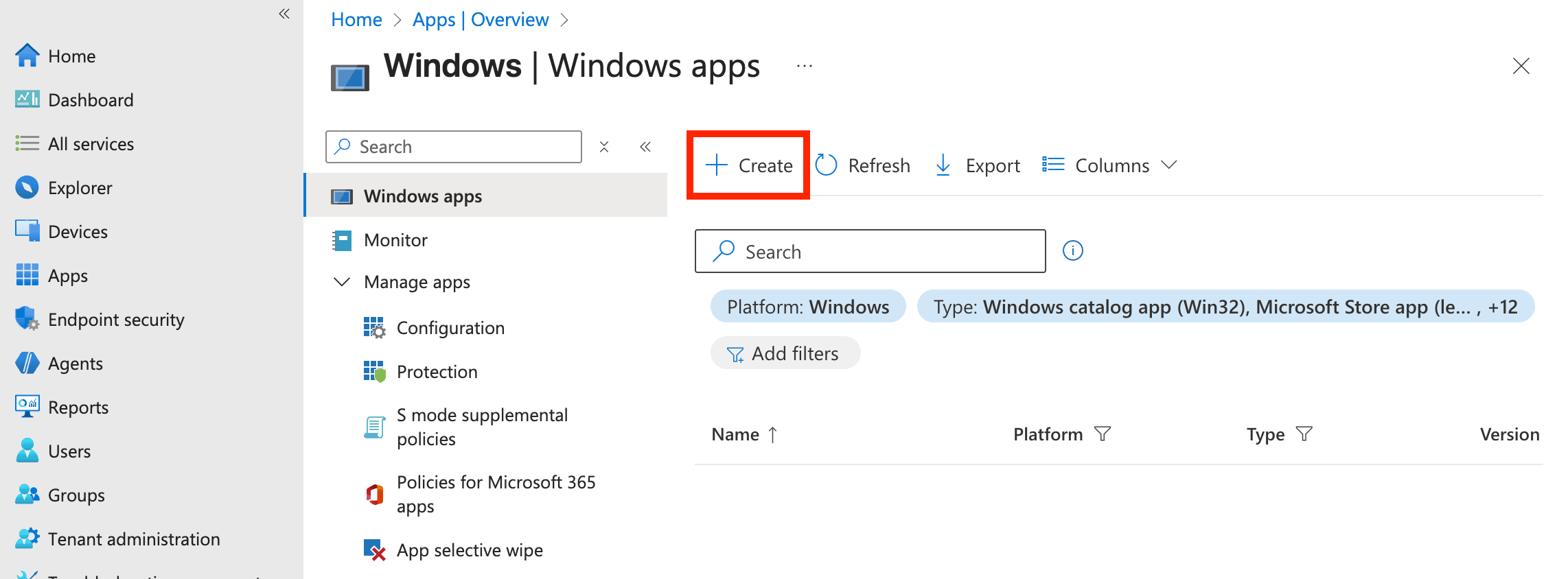
Task: Open the Users person icon
Action: coord(27,451)
